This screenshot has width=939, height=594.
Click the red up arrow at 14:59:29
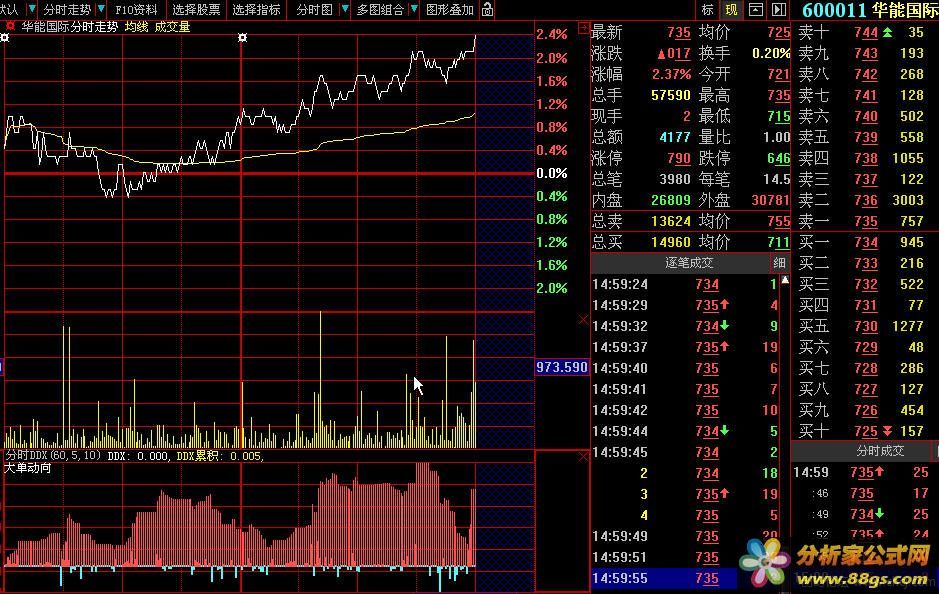coord(725,304)
